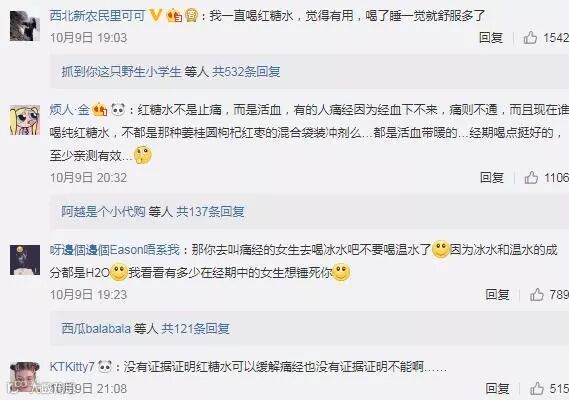The height and width of the screenshot is (400, 569).
Task: Click the orange verified V badge
Action: click(x=155, y=16)
